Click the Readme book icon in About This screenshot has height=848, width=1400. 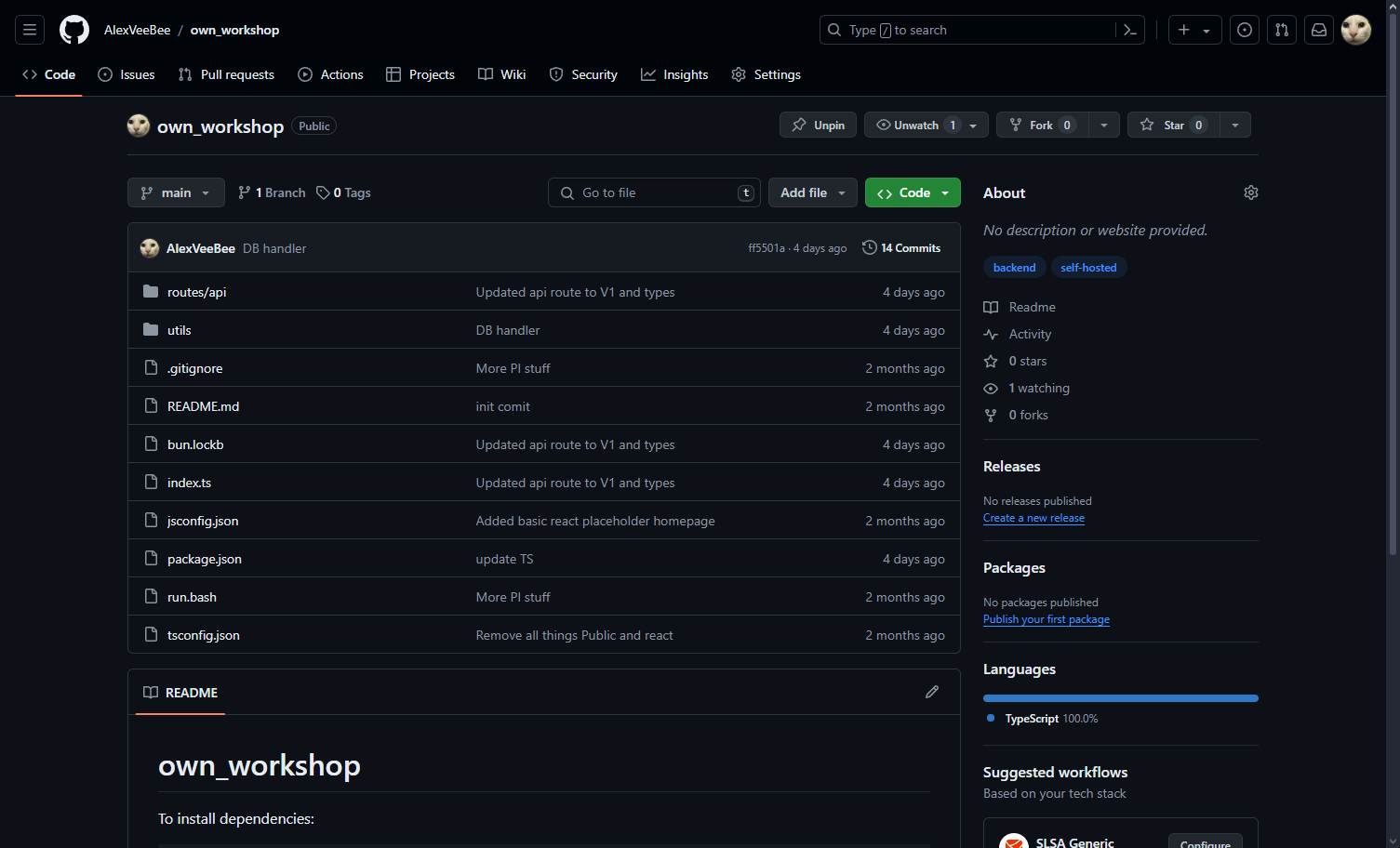pos(991,307)
